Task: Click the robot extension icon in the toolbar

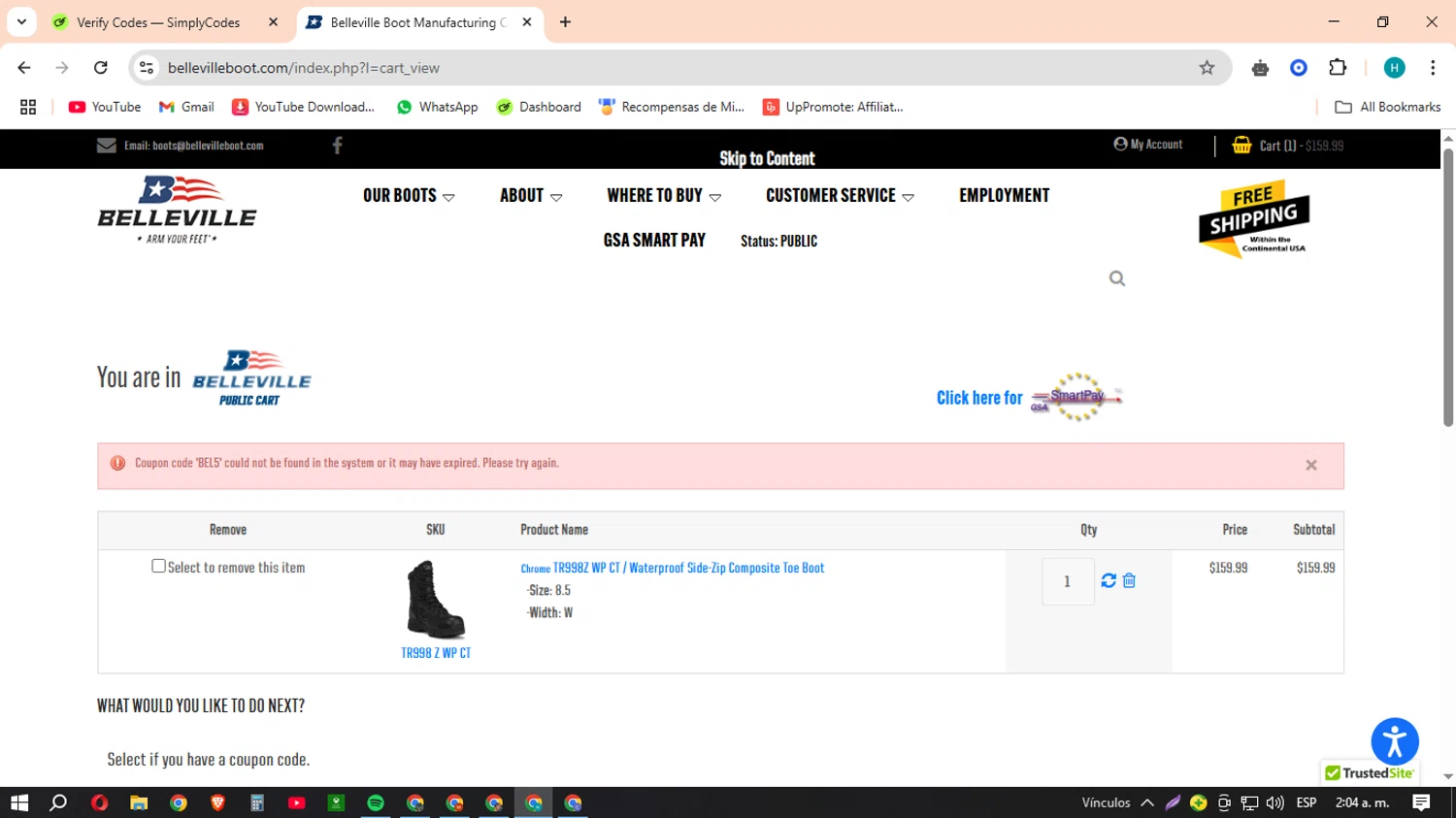Action: pos(1260,68)
